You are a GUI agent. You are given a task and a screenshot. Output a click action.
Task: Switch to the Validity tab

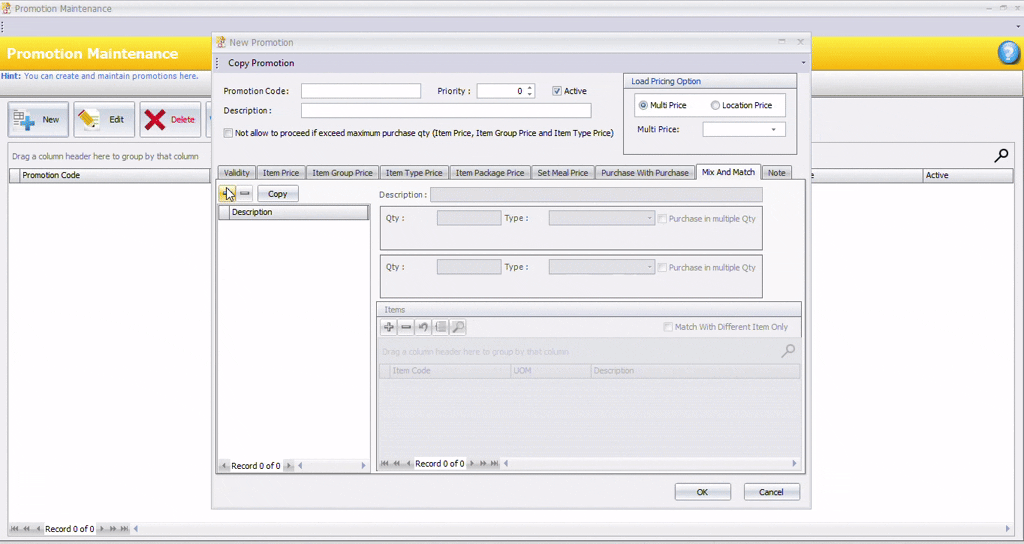coord(237,173)
